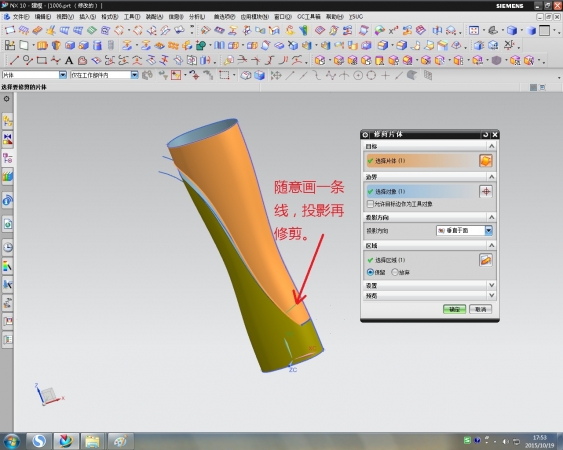Viewport: 563px width, 450px height.
Task: Expand the Settings (设置) section
Action: (429, 286)
